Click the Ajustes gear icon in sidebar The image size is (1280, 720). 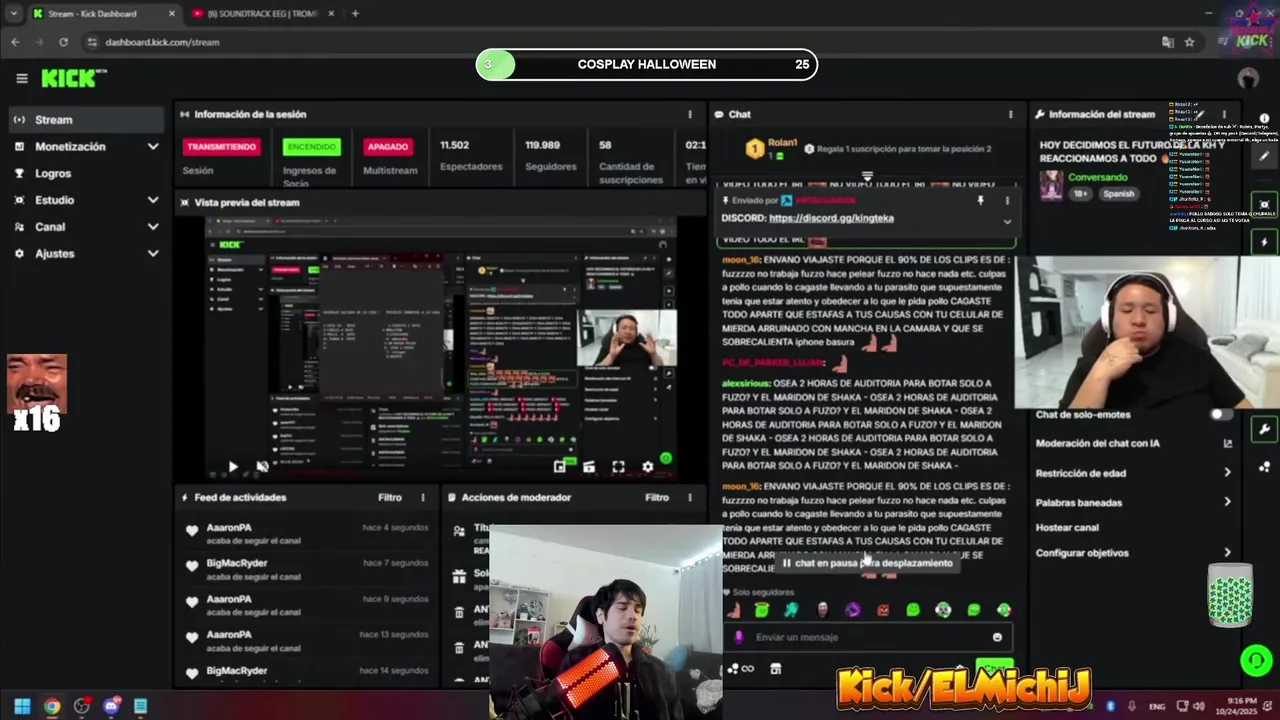19,254
